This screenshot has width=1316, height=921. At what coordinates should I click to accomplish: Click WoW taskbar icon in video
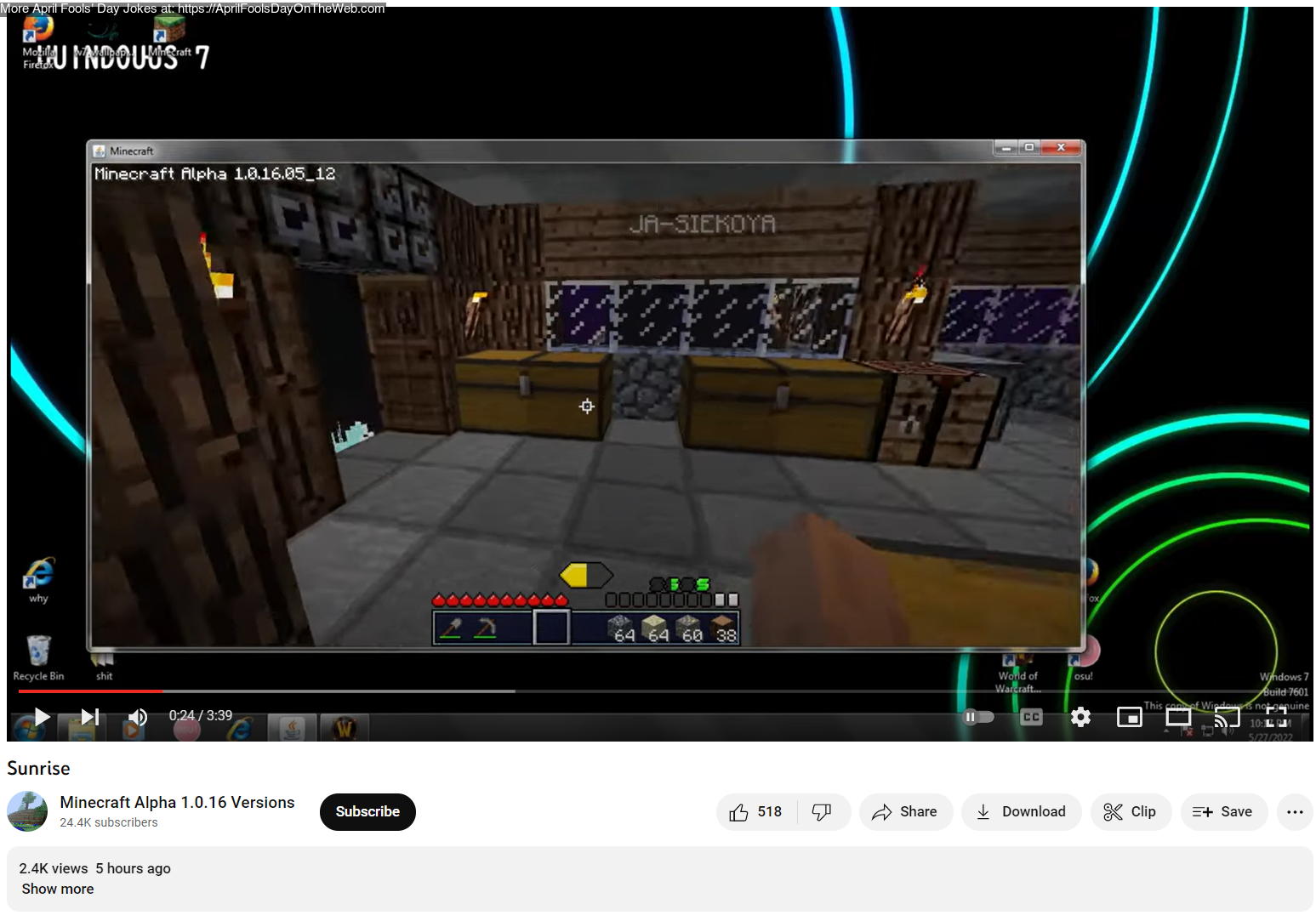345,729
